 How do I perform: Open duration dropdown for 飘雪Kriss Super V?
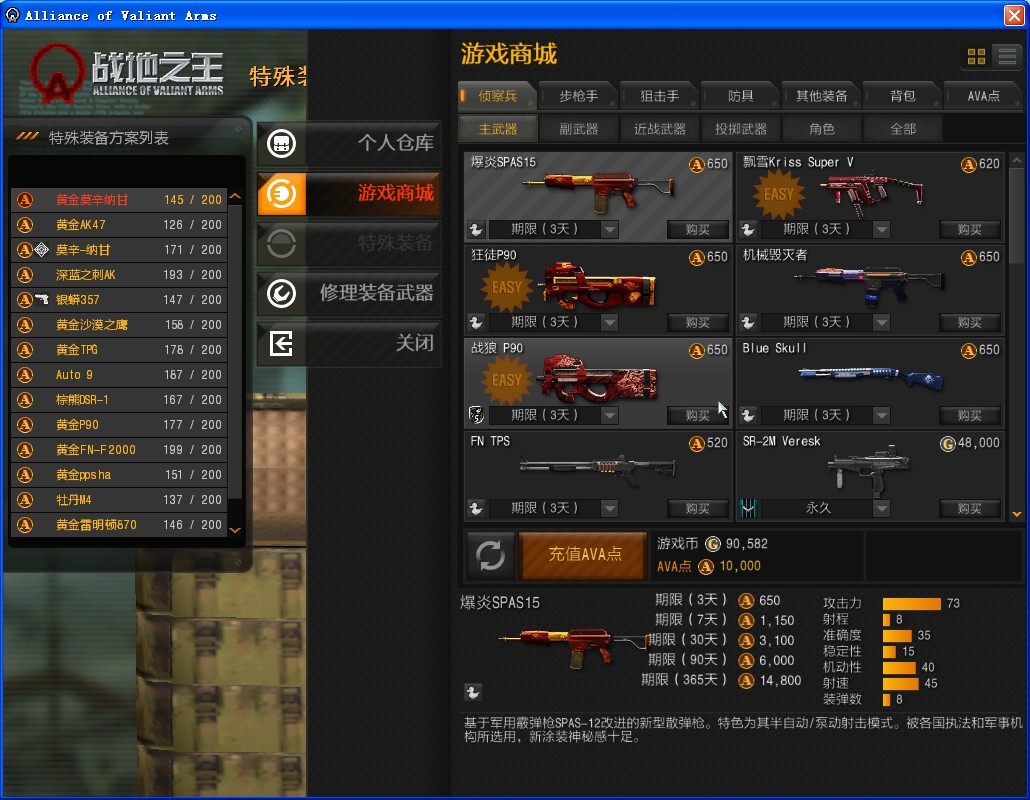882,229
